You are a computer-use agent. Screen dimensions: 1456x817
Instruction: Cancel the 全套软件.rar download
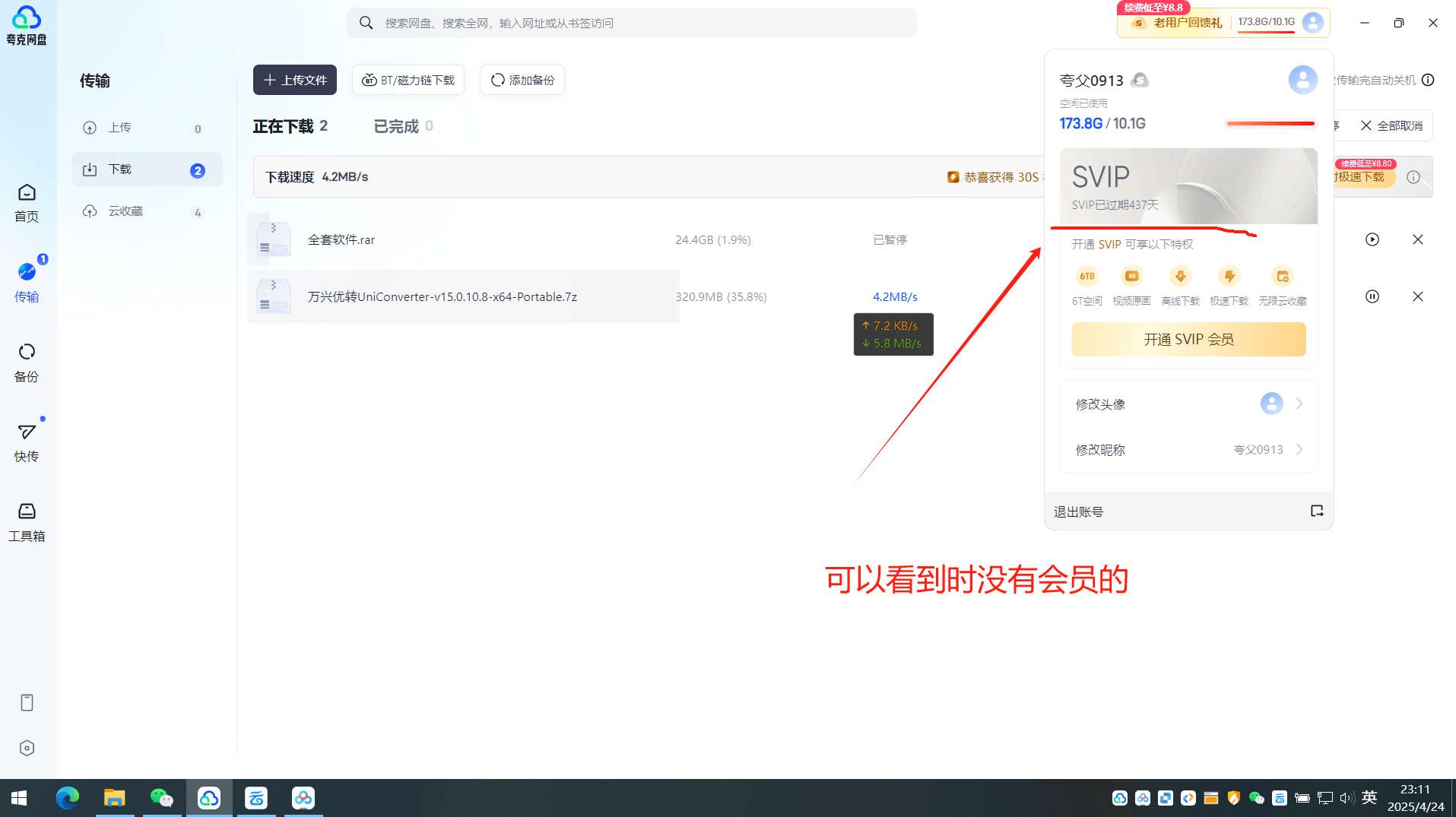1418,239
